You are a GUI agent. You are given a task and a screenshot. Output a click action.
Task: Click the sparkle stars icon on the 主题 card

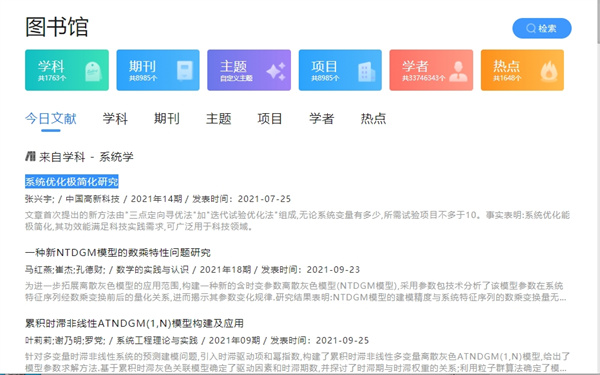pyautogui.click(x=276, y=71)
